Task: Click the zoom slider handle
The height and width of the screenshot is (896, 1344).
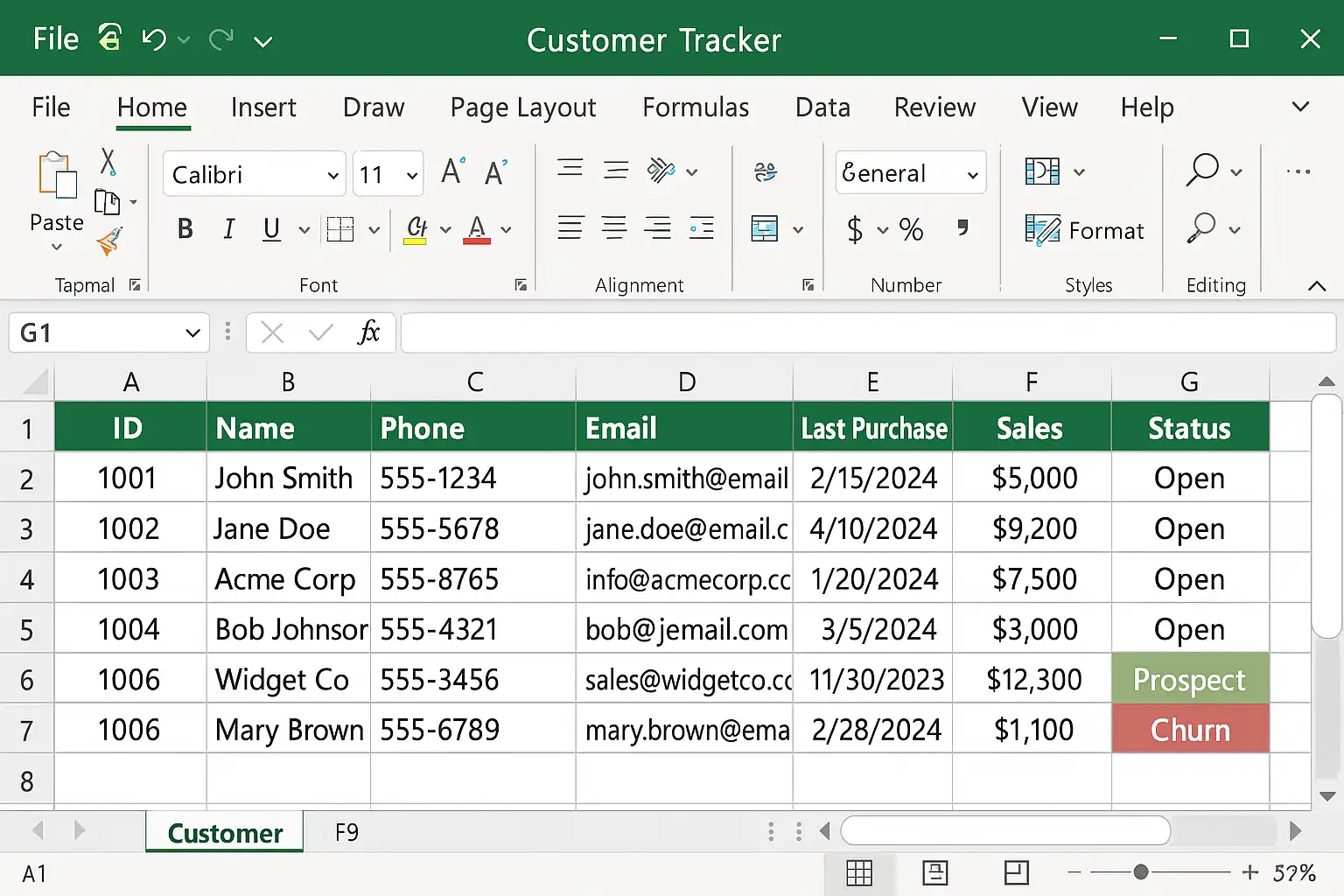Action: tap(1140, 872)
